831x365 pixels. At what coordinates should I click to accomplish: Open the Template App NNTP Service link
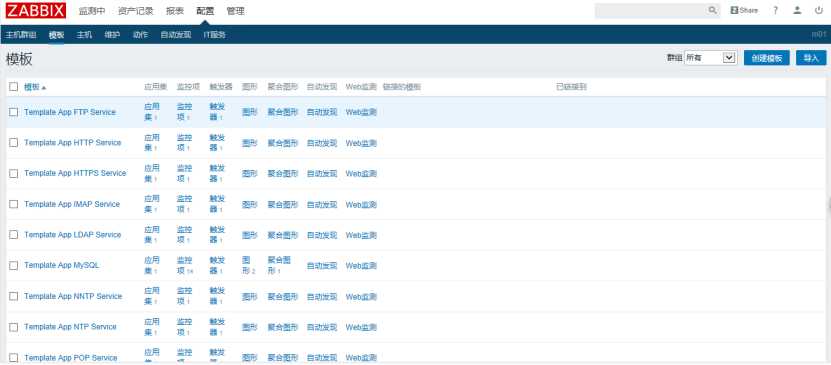click(73, 296)
